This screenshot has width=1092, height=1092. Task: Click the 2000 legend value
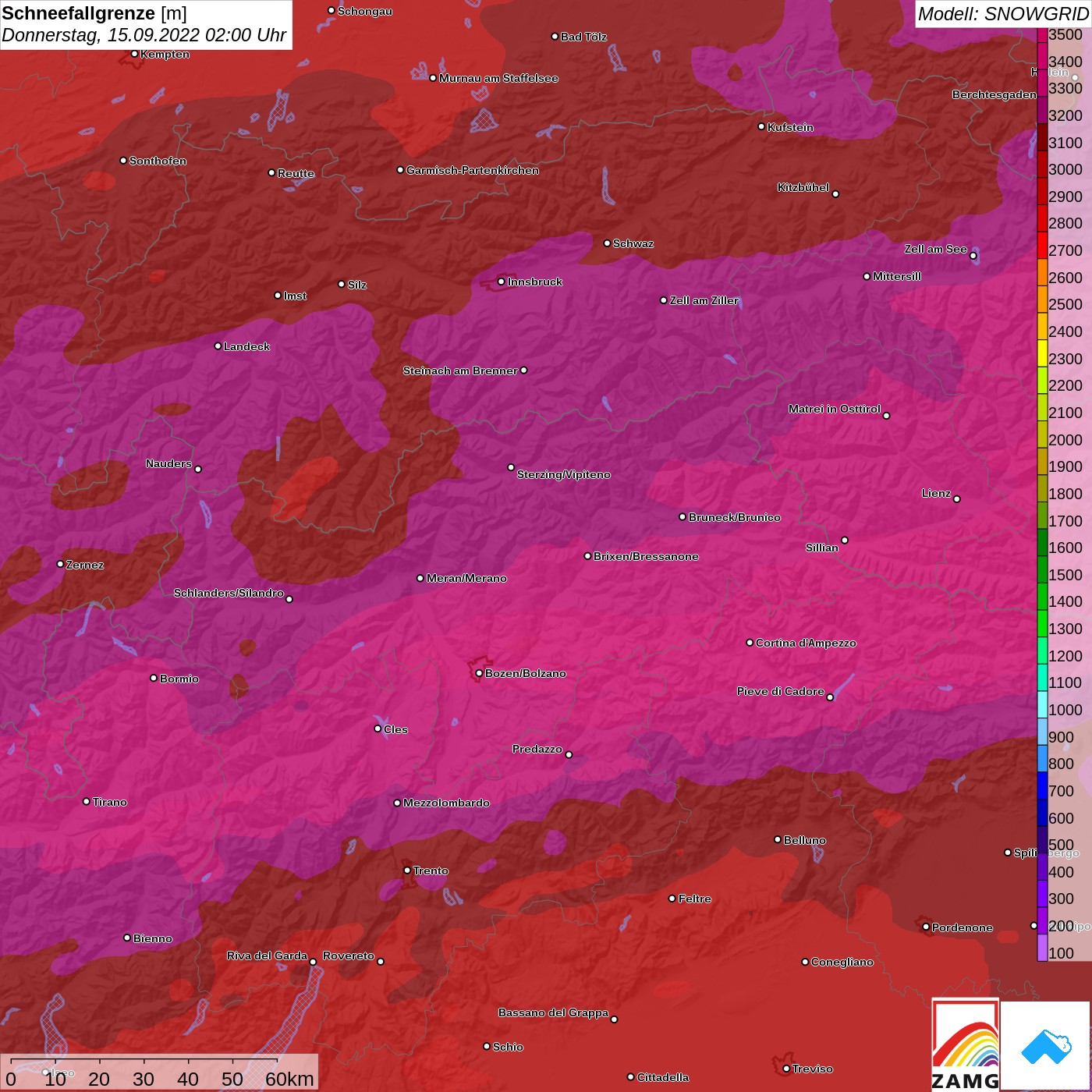[1065, 440]
